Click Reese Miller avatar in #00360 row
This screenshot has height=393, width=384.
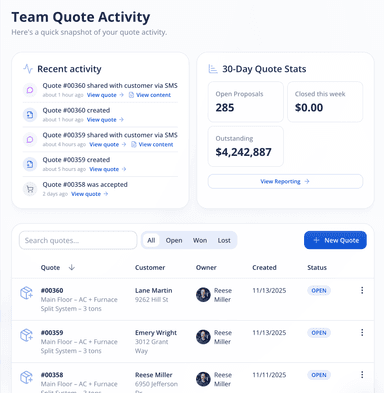click(x=203, y=295)
